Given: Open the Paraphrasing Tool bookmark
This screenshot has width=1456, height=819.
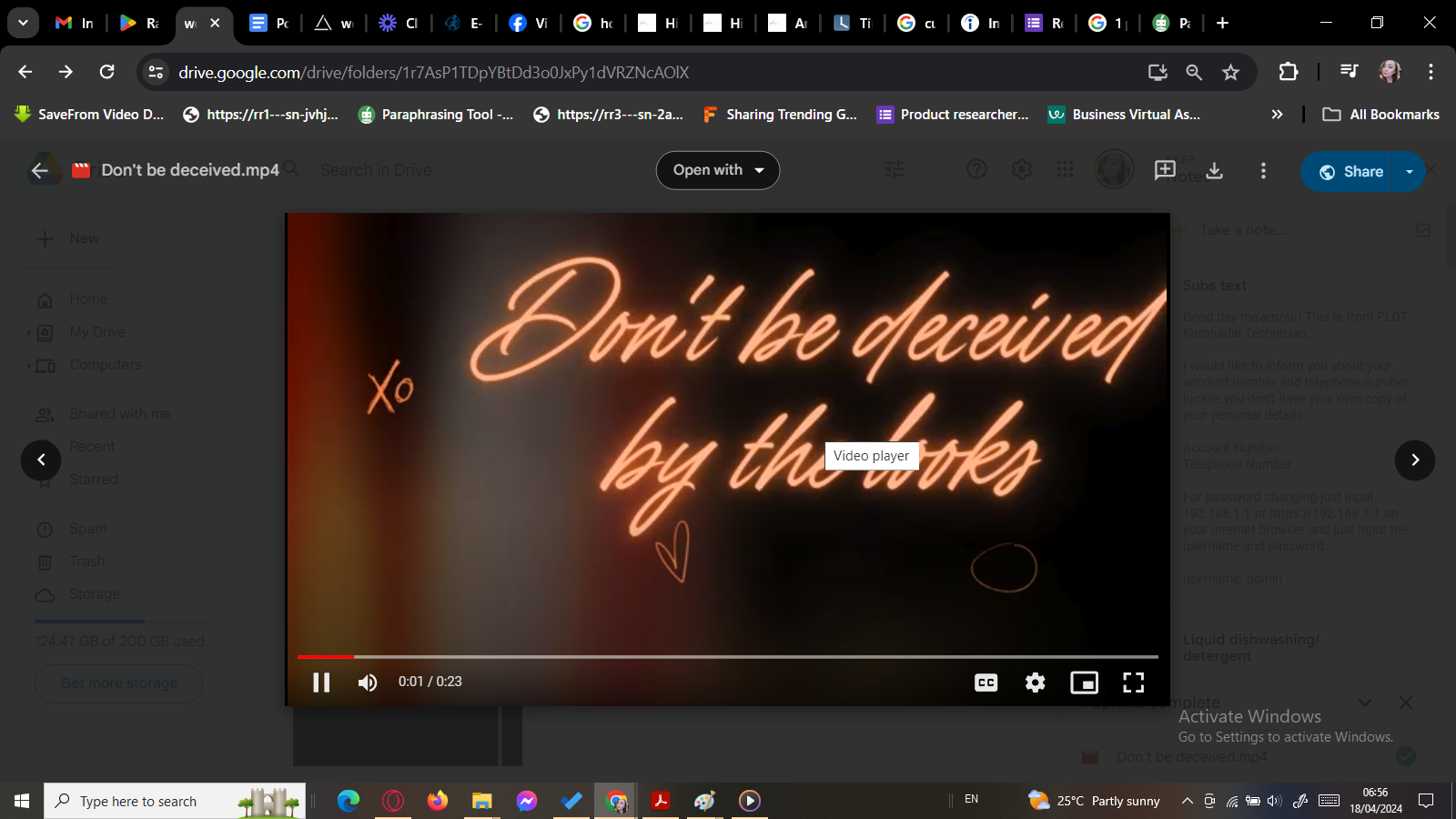Looking at the screenshot, I should click(x=436, y=114).
